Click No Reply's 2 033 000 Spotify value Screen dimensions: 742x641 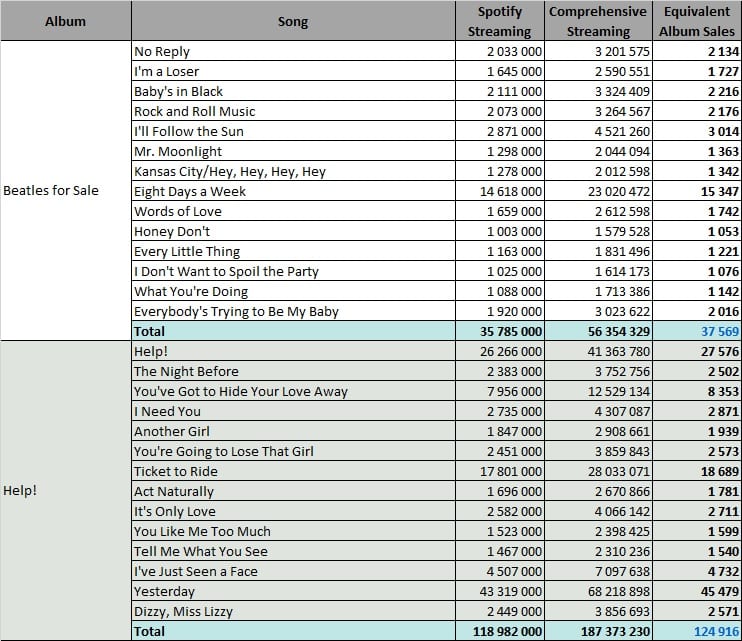click(x=500, y=51)
